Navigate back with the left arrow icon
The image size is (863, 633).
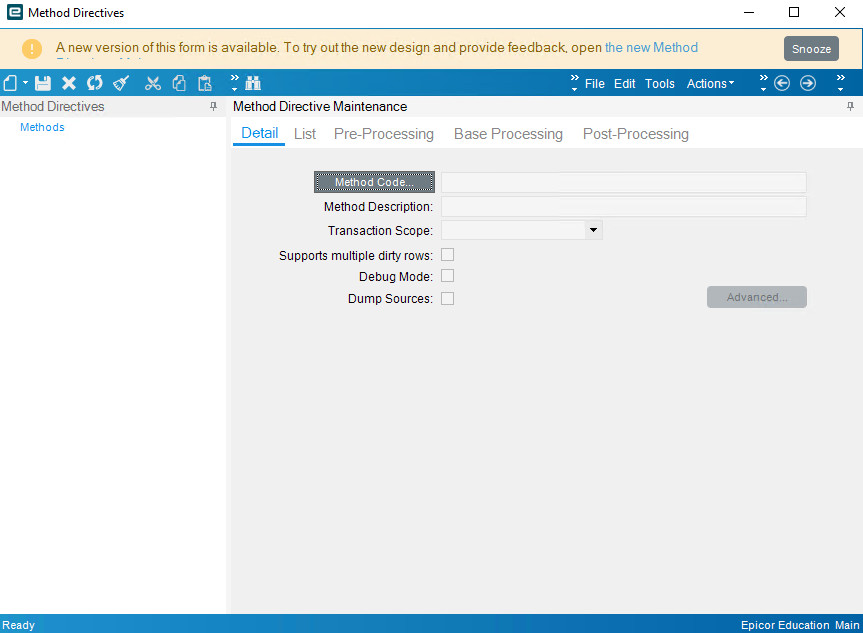782,83
